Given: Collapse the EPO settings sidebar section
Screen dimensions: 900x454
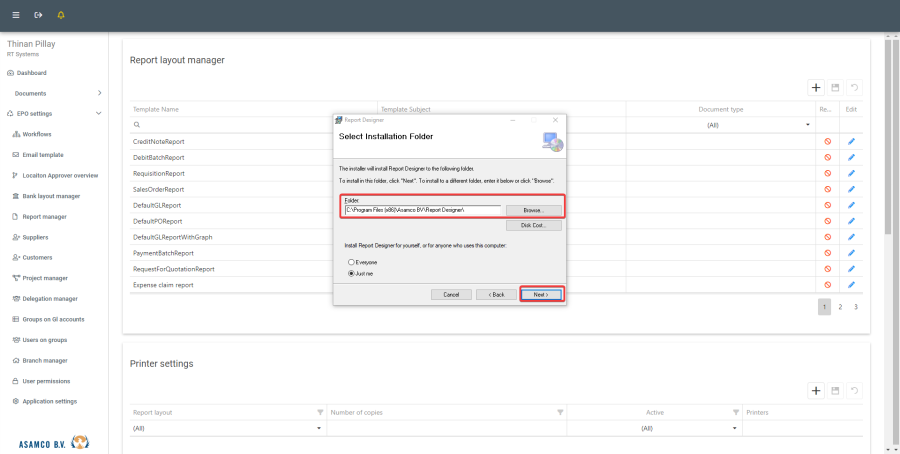Looking at the screenshot, I should pos(98,113).
